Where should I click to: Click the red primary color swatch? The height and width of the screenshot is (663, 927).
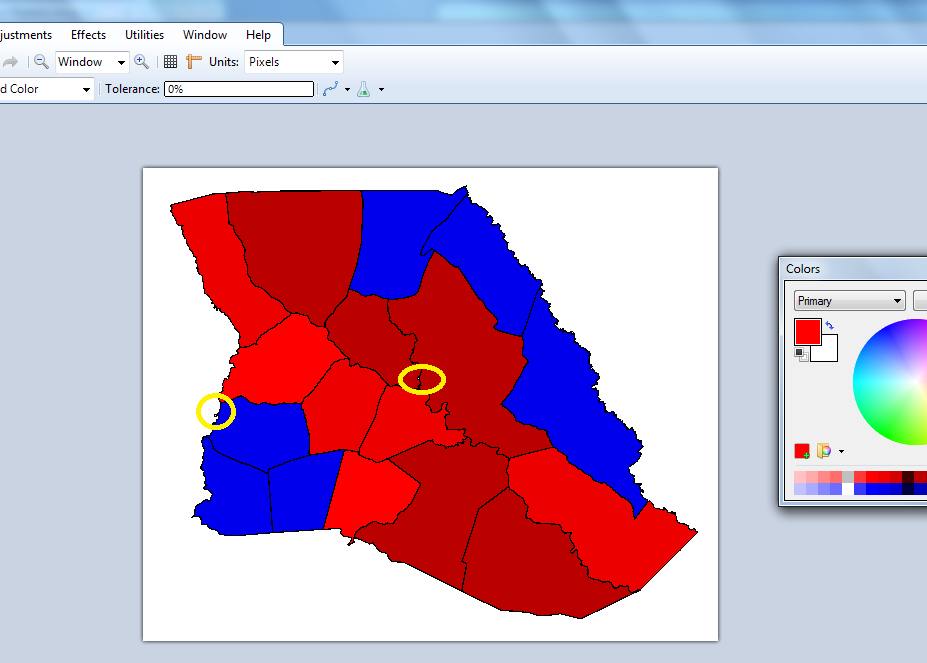808,332
